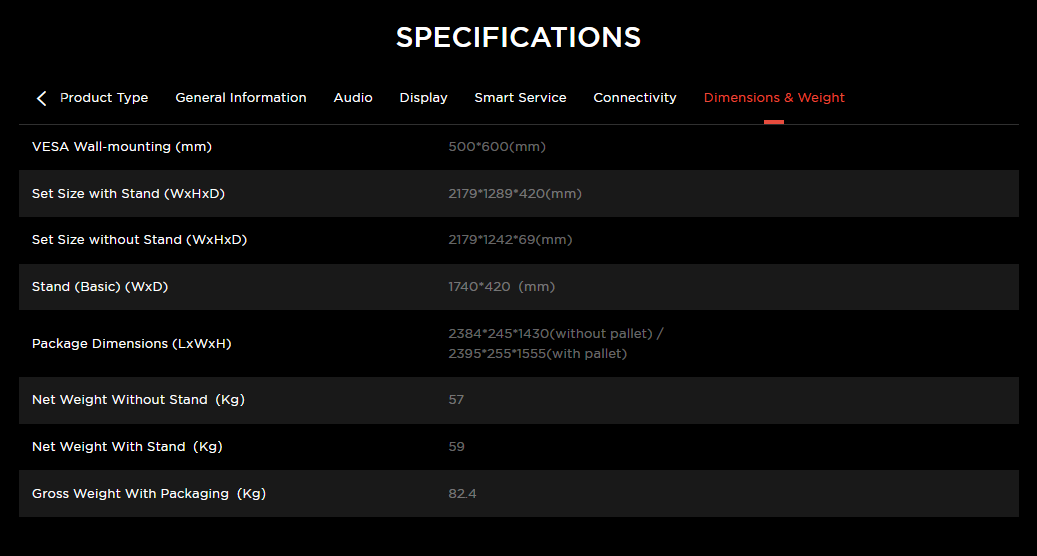Screen dimensions: 1037x556
Task: Switch to the General Information tab
Action: [x=241, y=98]
